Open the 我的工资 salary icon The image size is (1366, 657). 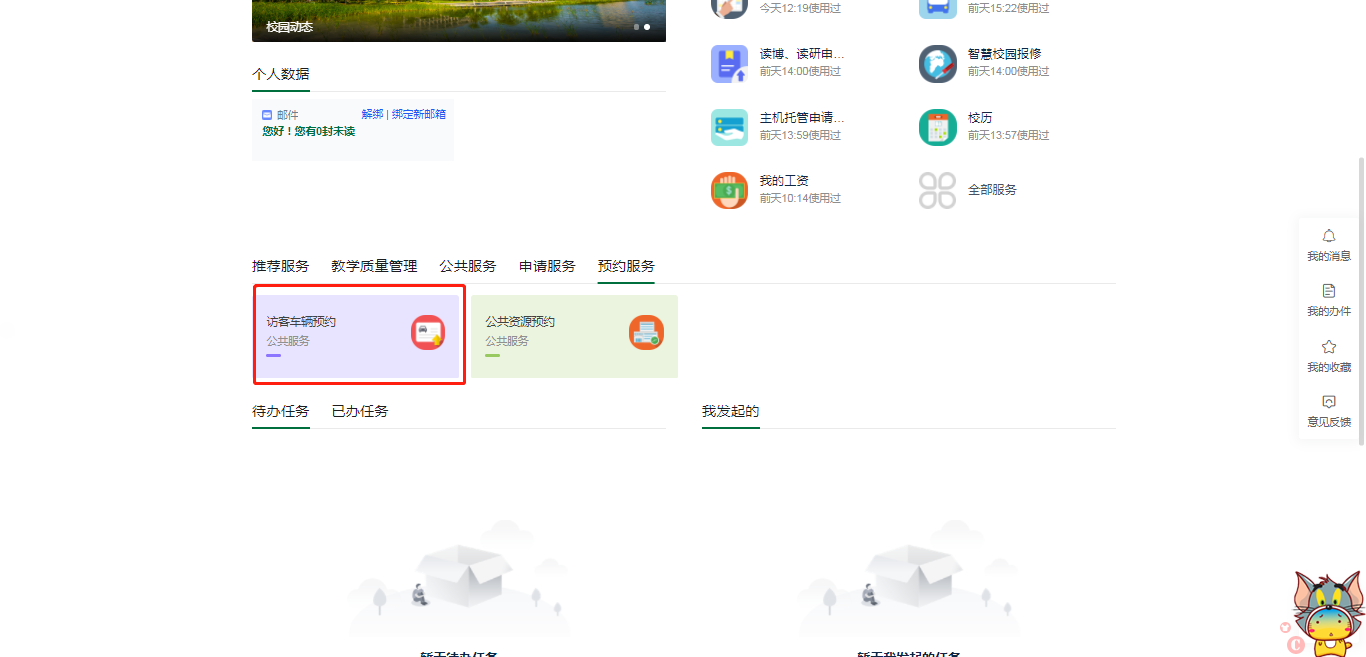point(729,190)
